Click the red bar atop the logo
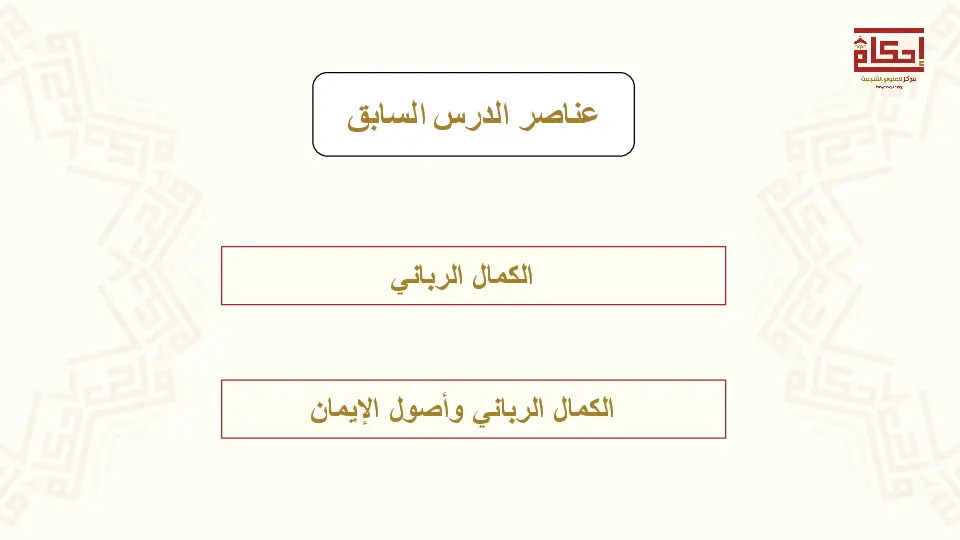The width and height of the screenshot is (960, 540). coord(889,30)
